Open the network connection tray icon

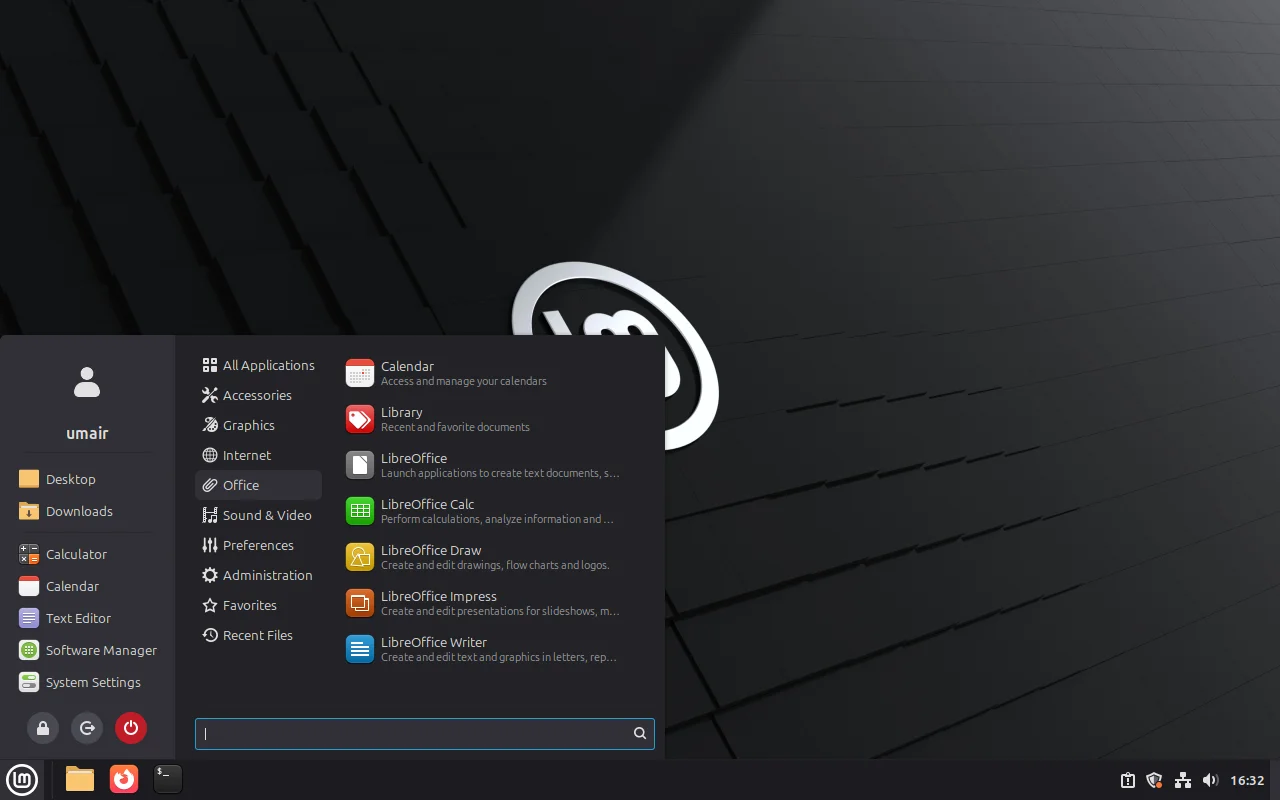tap(1183, 780)
